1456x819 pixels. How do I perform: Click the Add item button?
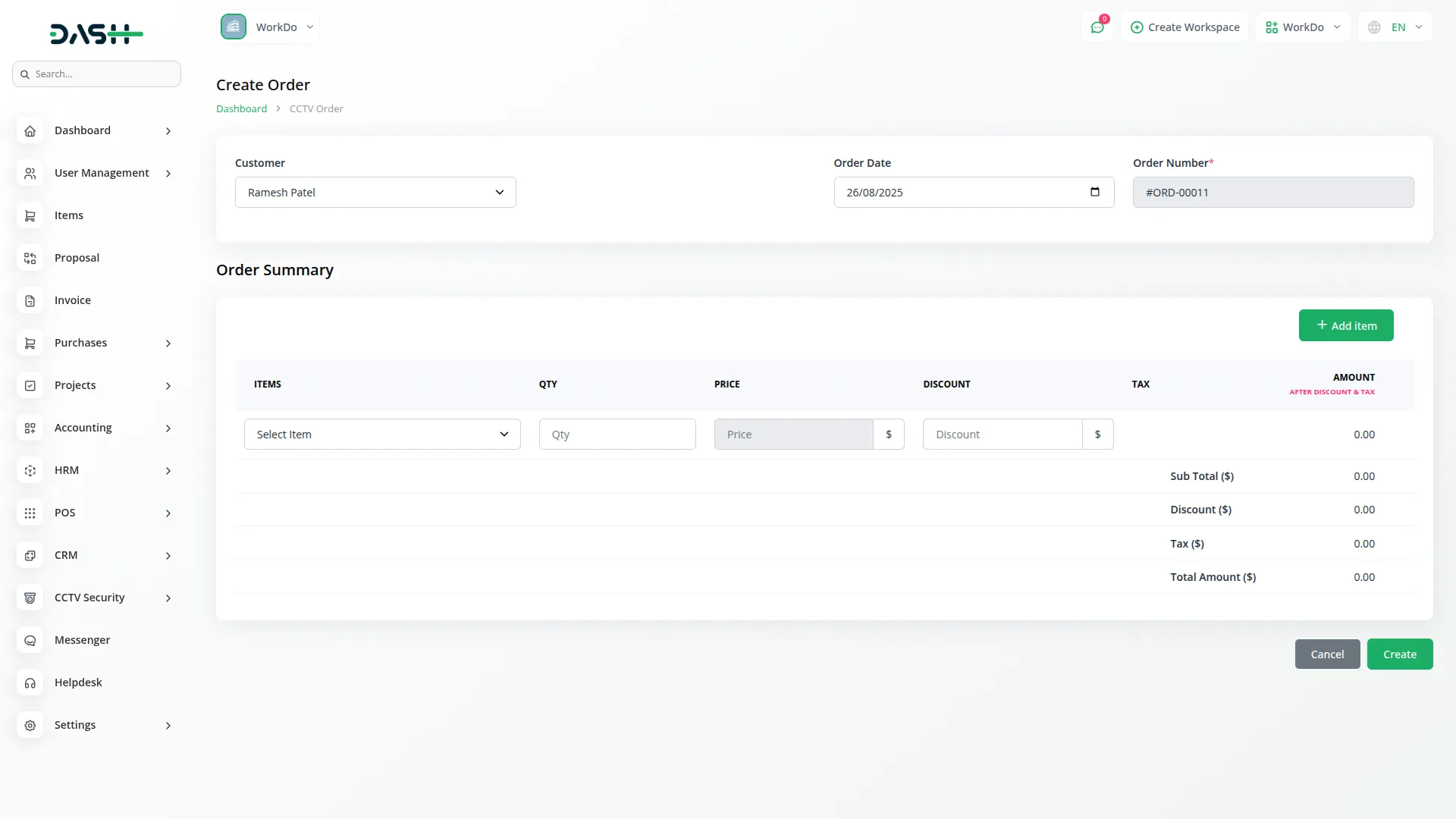(1345, 325)
